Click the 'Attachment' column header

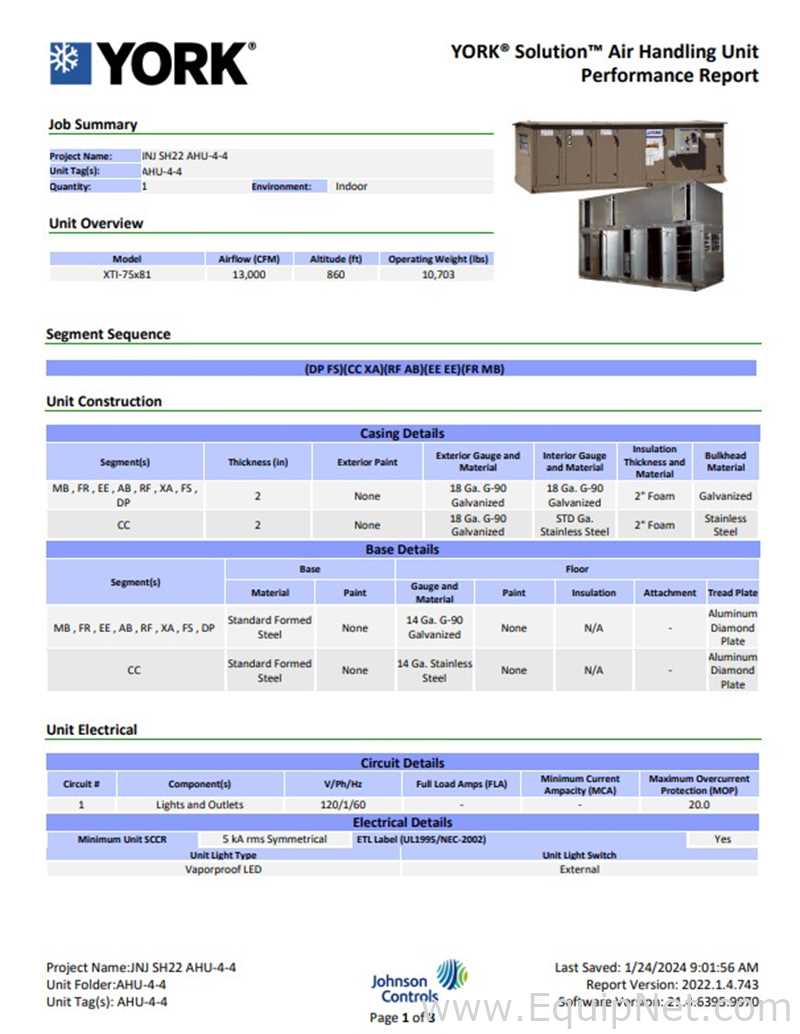tap(669, 593)
